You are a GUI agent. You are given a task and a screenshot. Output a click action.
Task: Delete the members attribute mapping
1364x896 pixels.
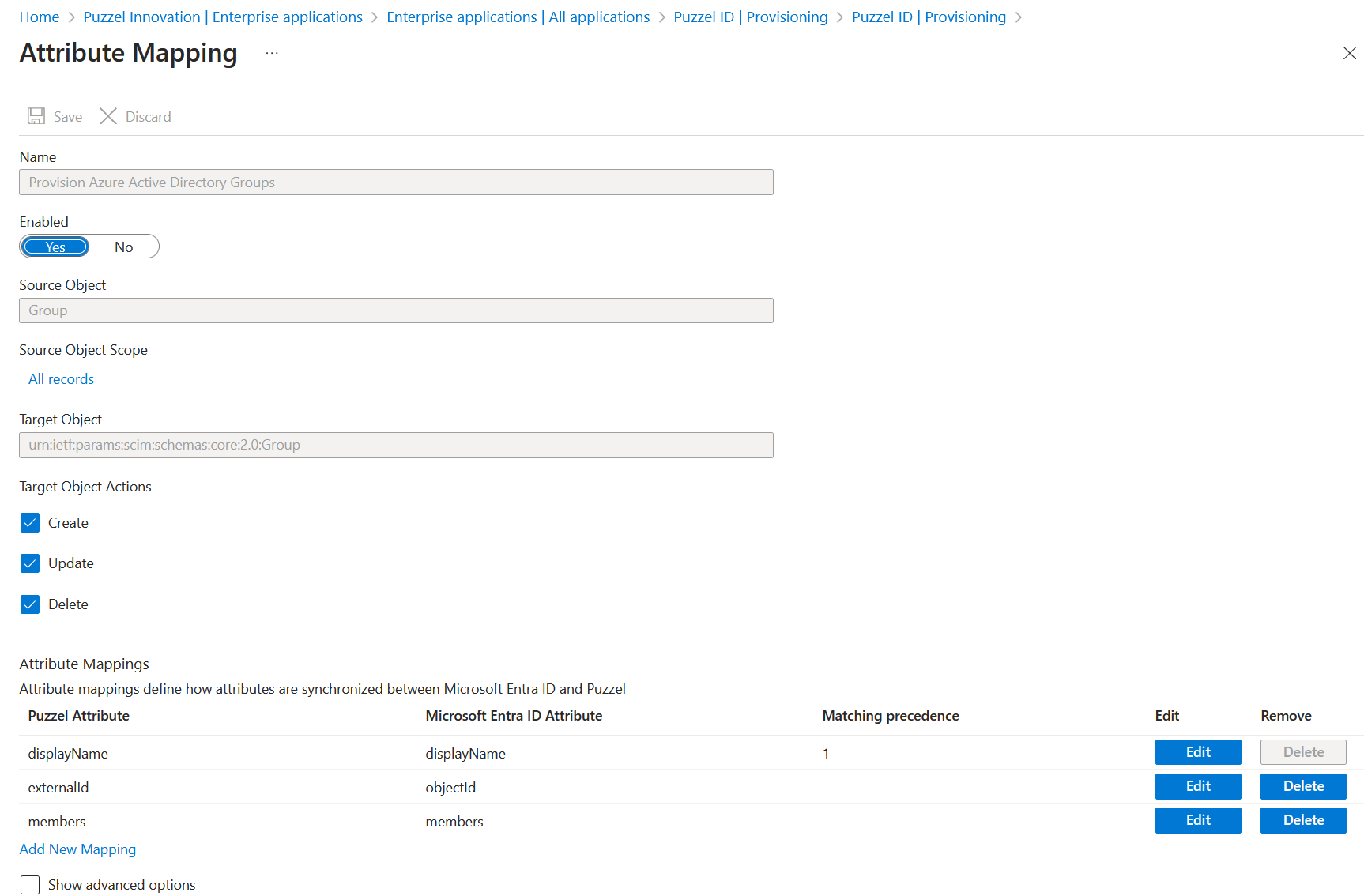point(1302,820)
